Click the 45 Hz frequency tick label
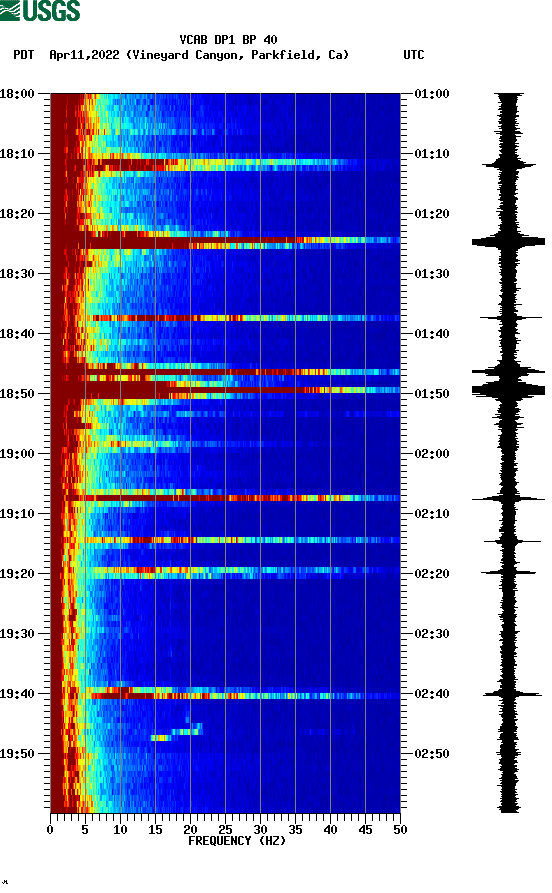The width and height of the screenshot is (552, 893). [x=366, y=830]
